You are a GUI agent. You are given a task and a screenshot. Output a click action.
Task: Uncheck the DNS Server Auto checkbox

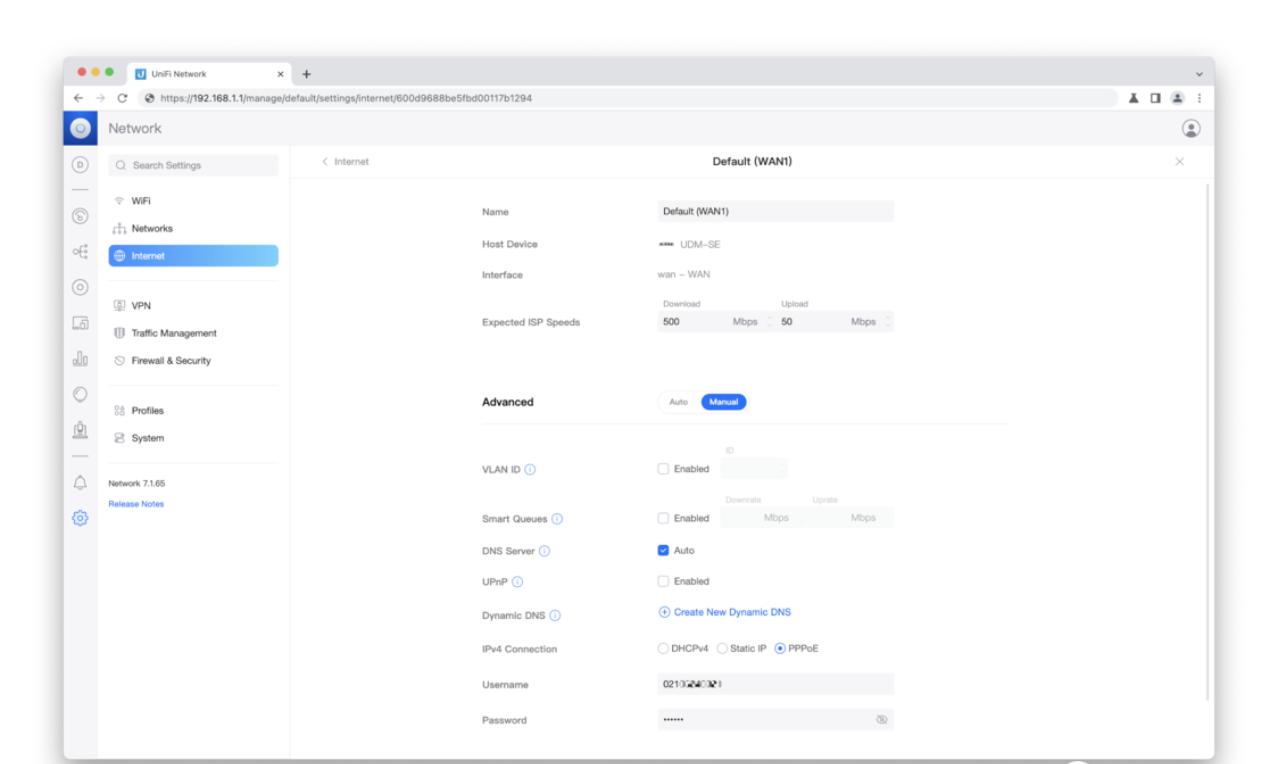pyautogui.click(x=662, y=550)
